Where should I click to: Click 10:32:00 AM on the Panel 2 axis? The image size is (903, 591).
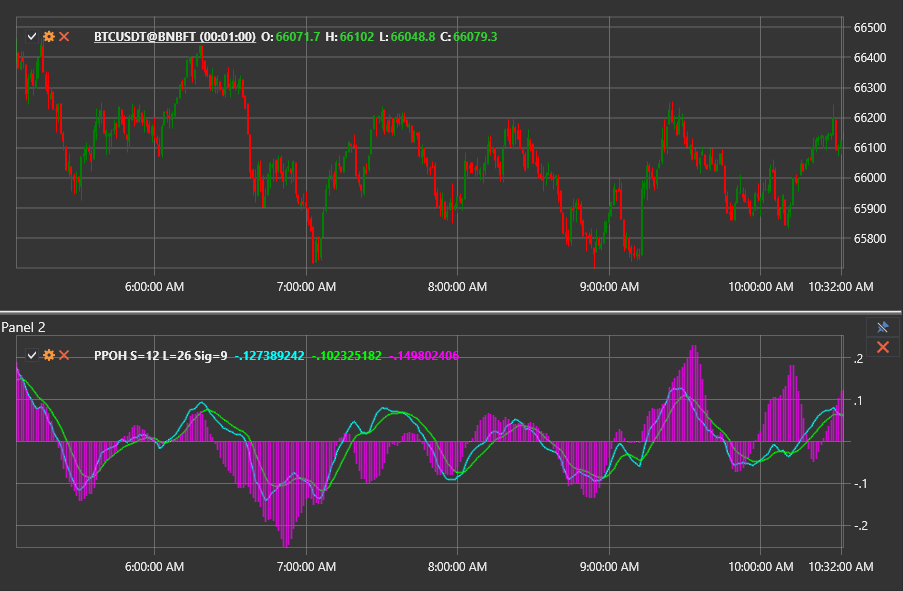click(x=841, y=566)
